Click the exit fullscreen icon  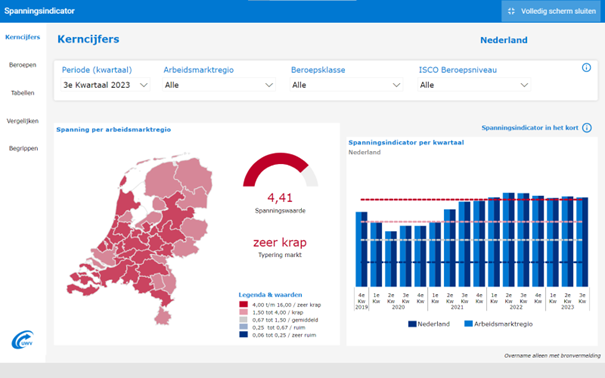(511, 11)
